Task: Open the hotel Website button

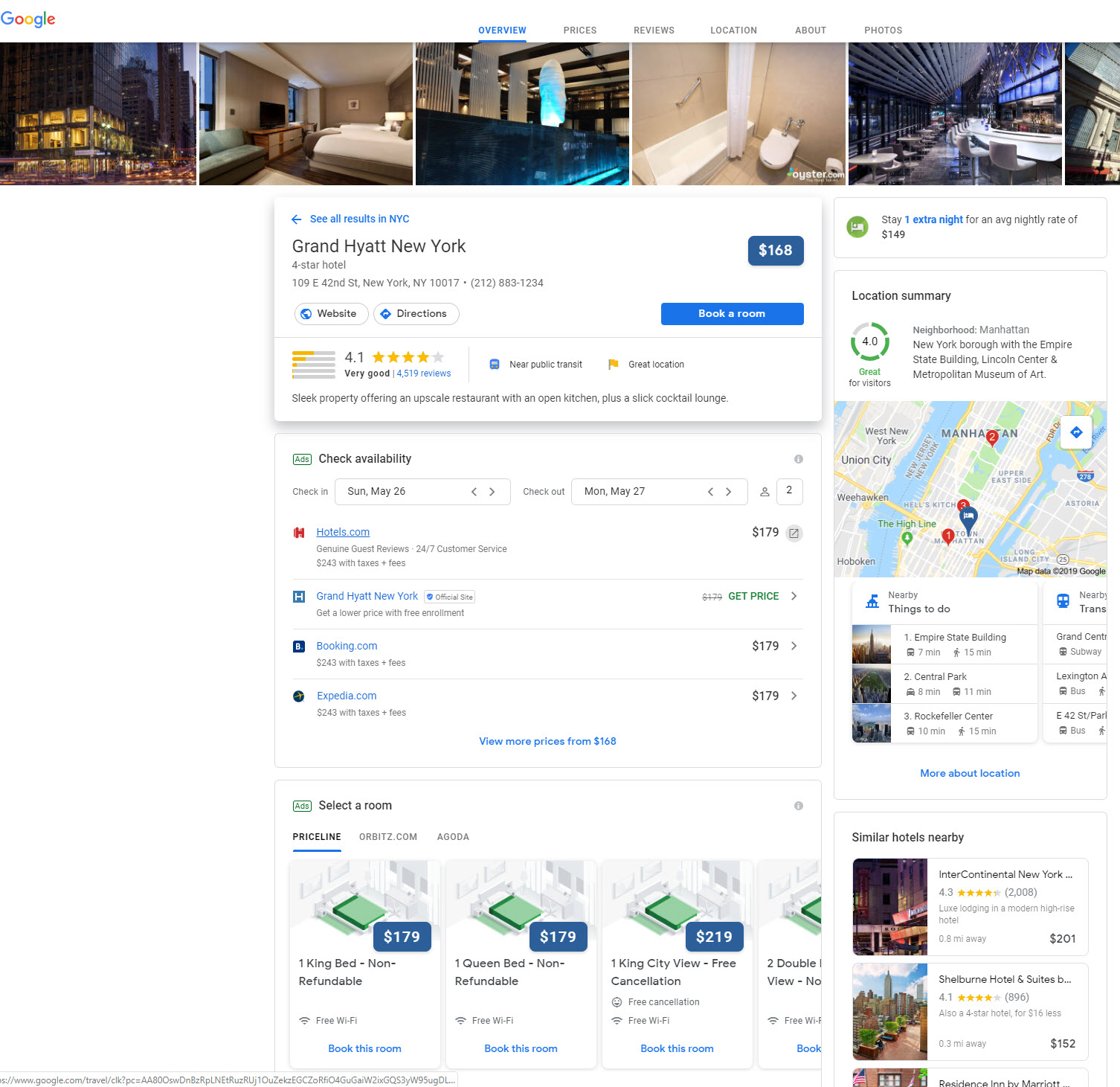Action: coord(331,314)
